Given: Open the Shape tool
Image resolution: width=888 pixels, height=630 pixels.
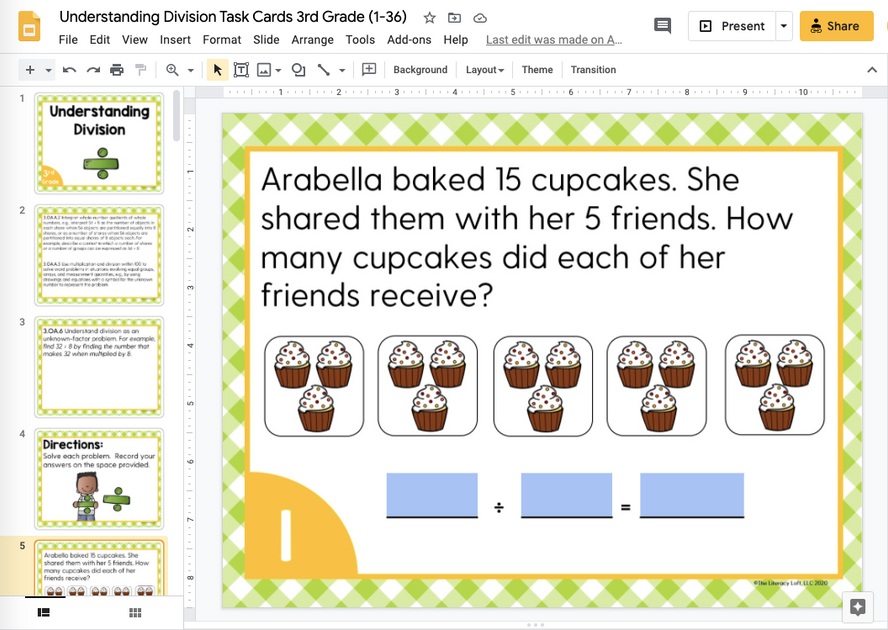Looking at the screenshot, I should point(297,70).
